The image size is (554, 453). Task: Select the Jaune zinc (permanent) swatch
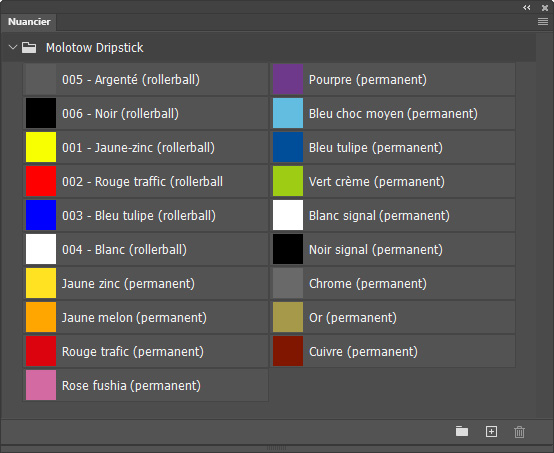pyautogui.click(x=146, y=283)
